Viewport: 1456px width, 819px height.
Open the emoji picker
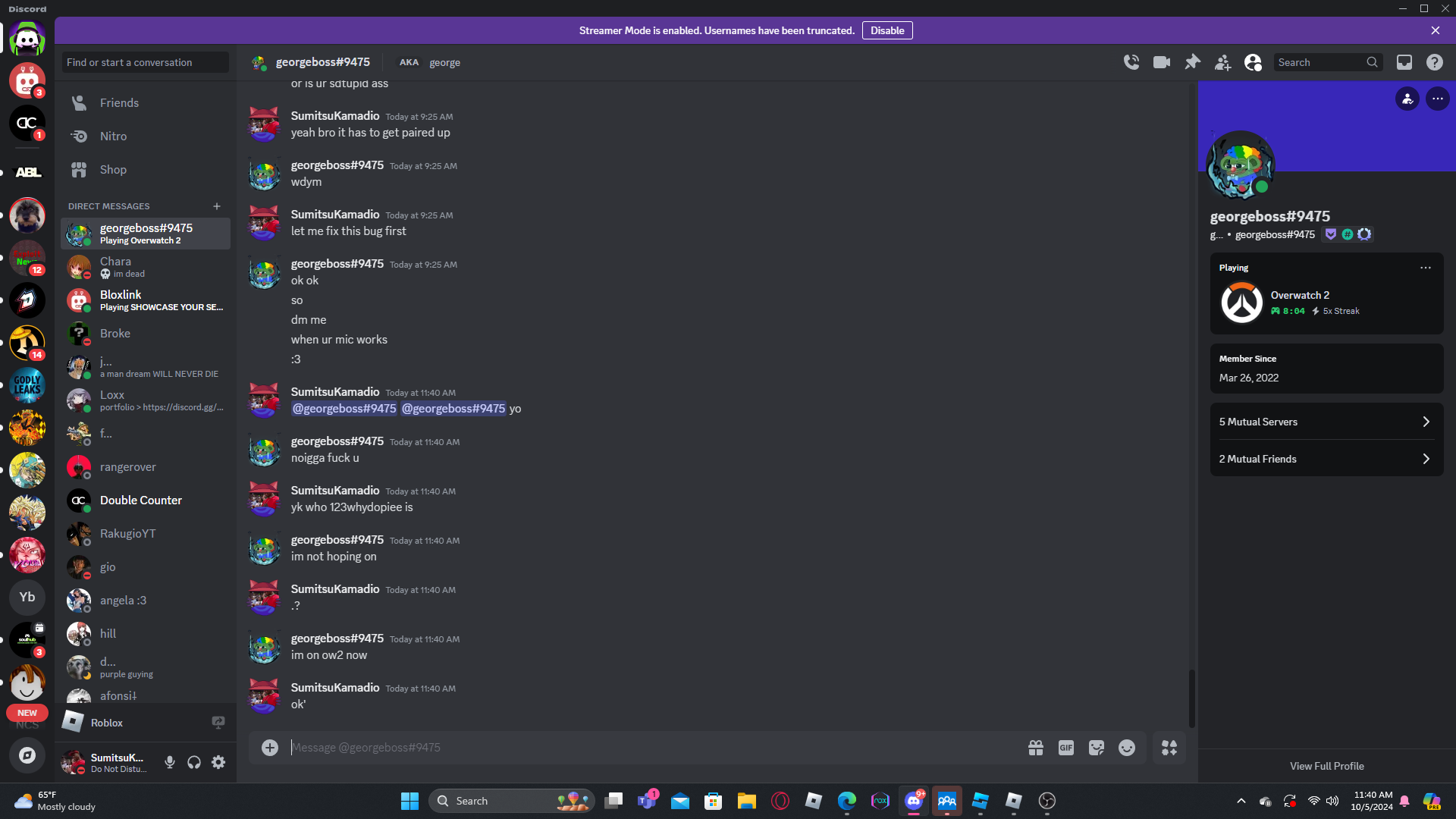tap(1127, 748)
